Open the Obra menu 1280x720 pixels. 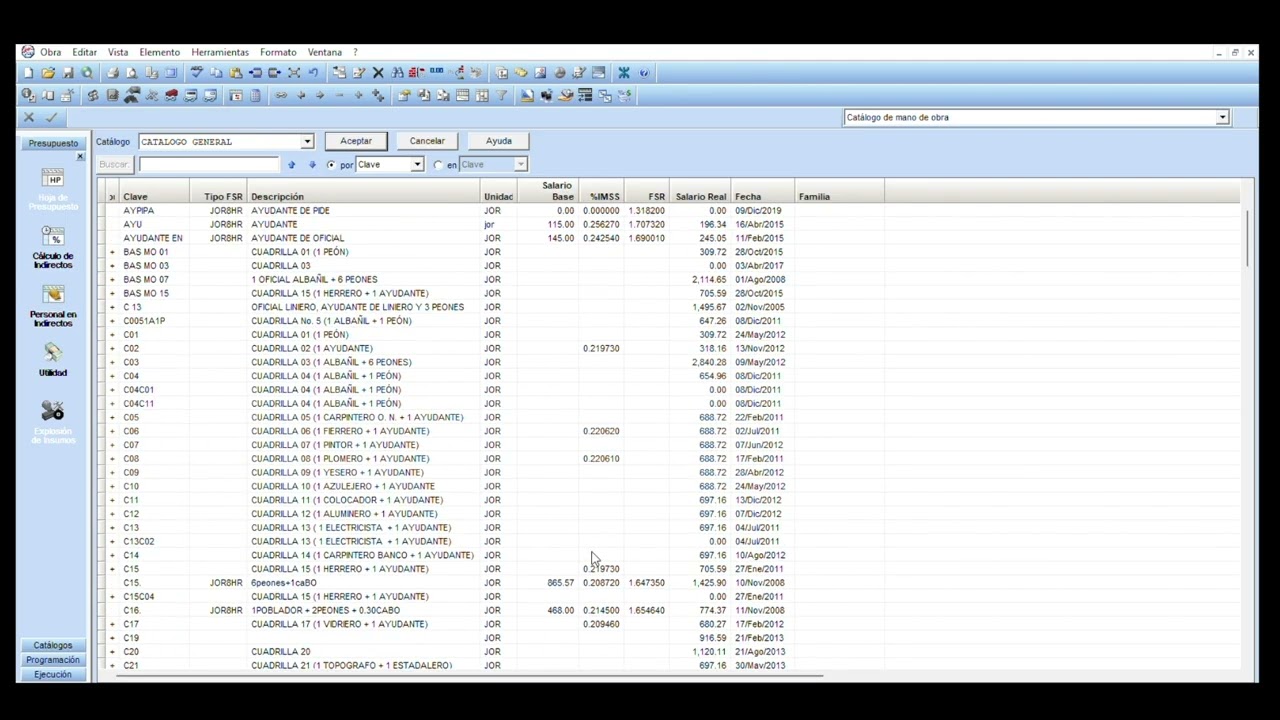[x=50, y=52]
